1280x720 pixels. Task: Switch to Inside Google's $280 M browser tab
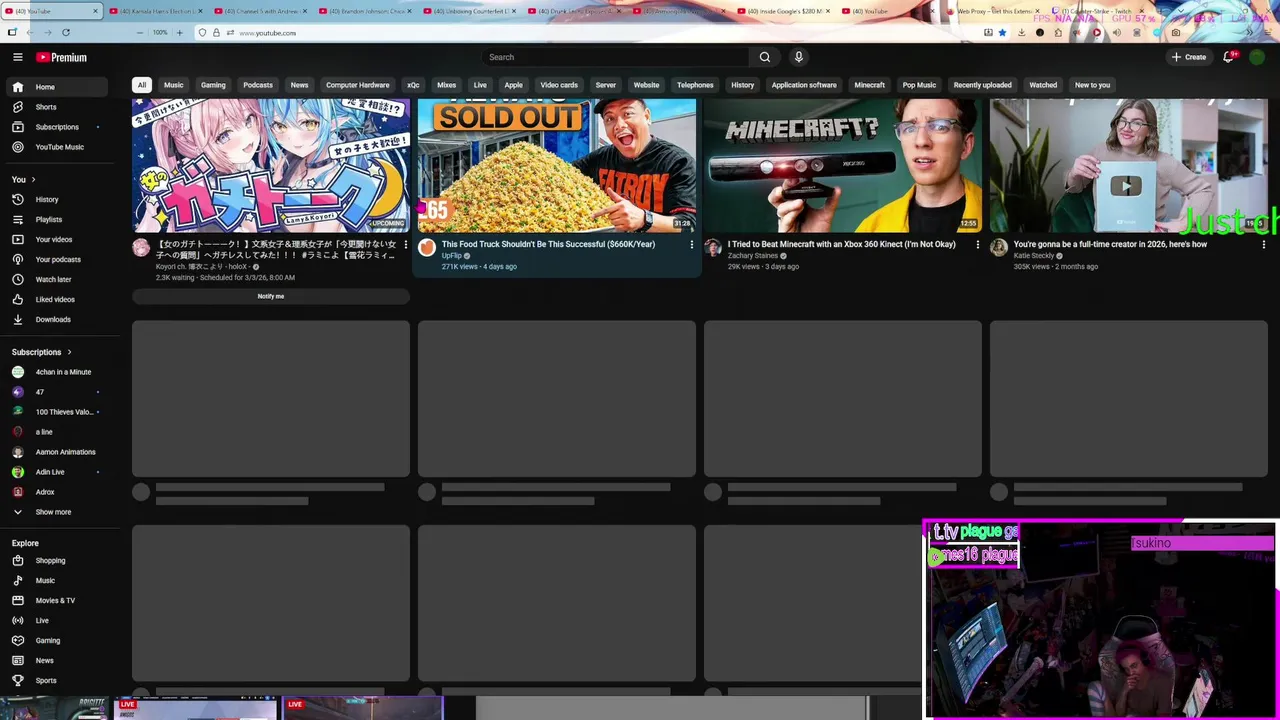785,11
